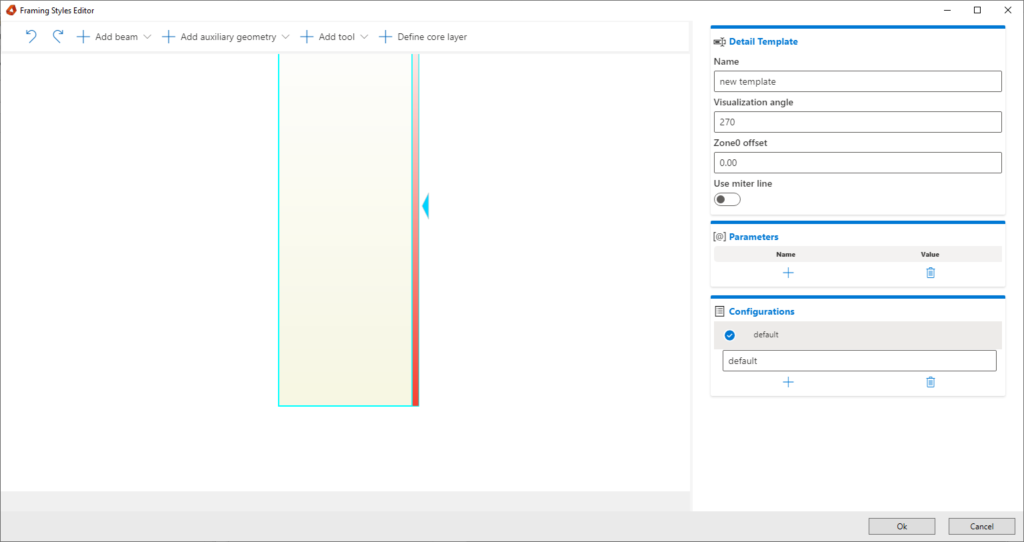The height and width of the screenshot is (542, 1024).
Task: Delete parameter with trash icon
Action: coord(931,273)
